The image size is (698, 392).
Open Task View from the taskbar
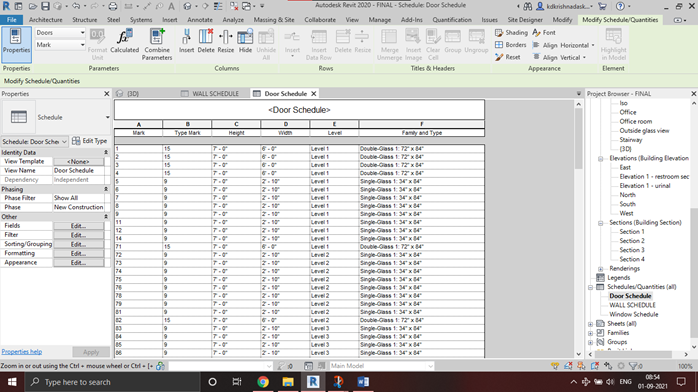pyautogui.click(x=237, y=382)
